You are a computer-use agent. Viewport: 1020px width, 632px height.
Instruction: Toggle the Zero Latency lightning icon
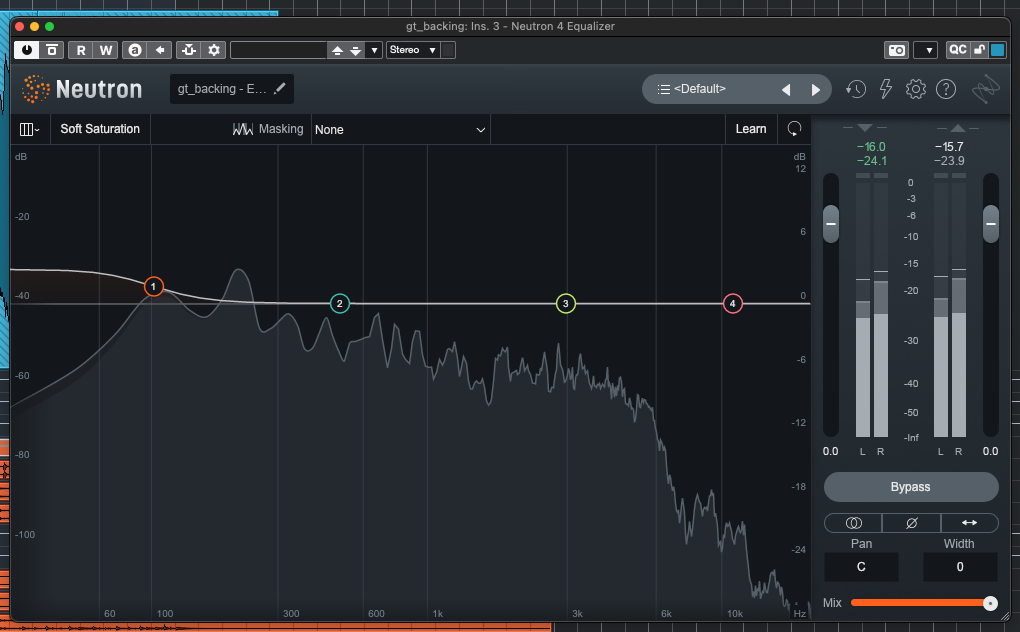(x=885, y=89)
